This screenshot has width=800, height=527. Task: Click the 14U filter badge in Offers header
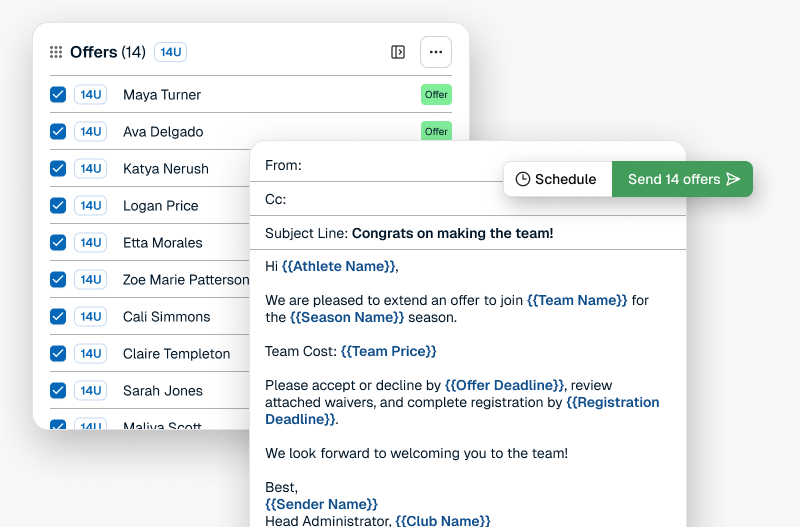[x=170, y=52]
